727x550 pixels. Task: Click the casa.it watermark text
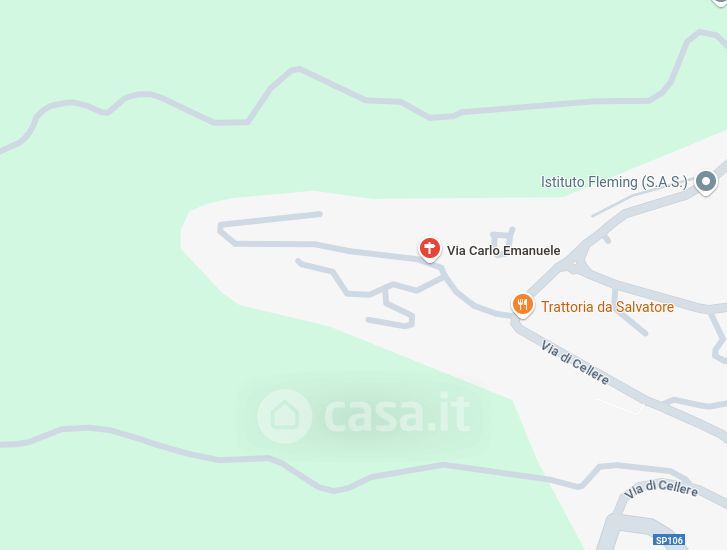(397, 412)
